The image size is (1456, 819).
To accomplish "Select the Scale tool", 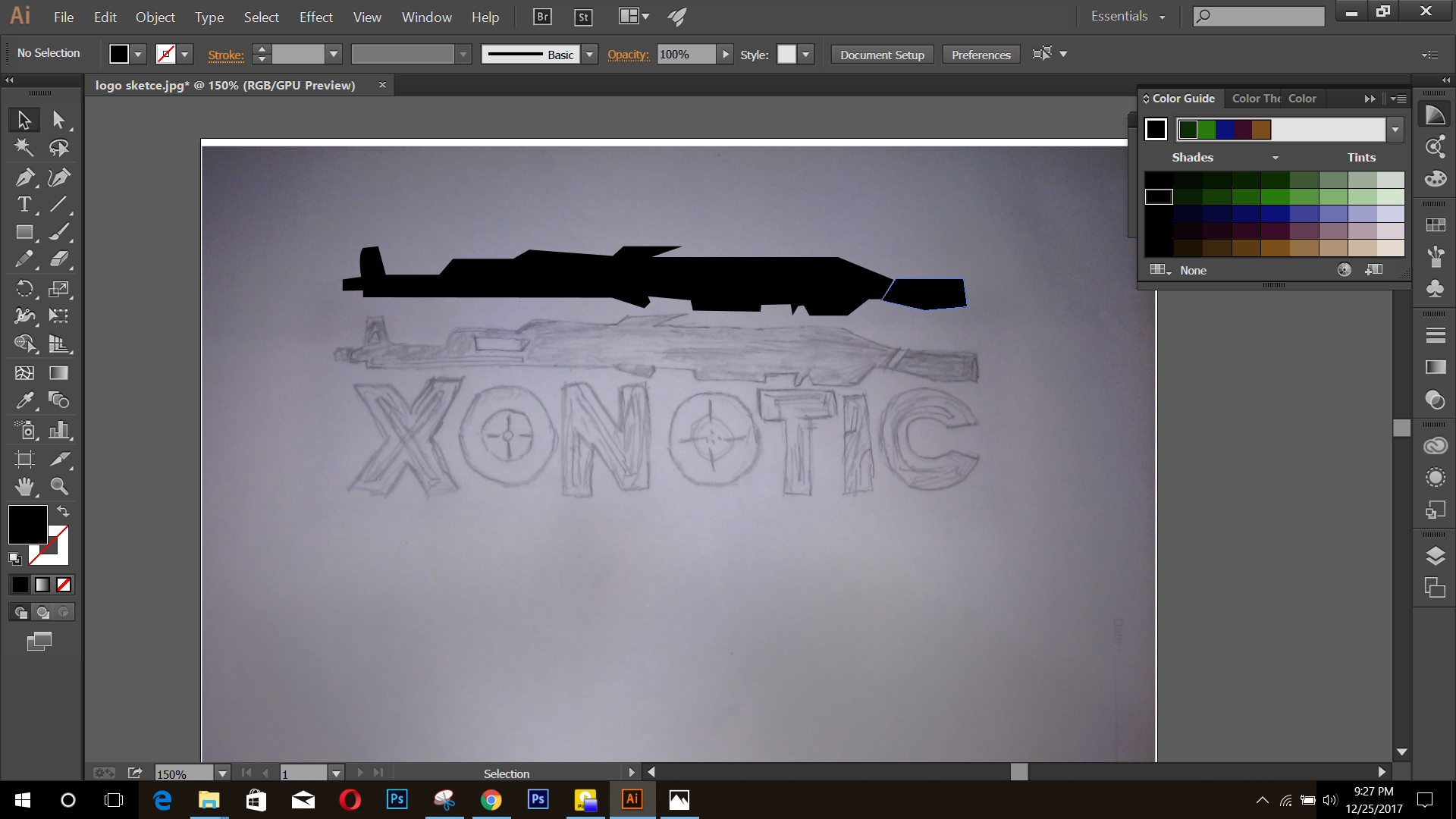I will [x=58, y=288].
